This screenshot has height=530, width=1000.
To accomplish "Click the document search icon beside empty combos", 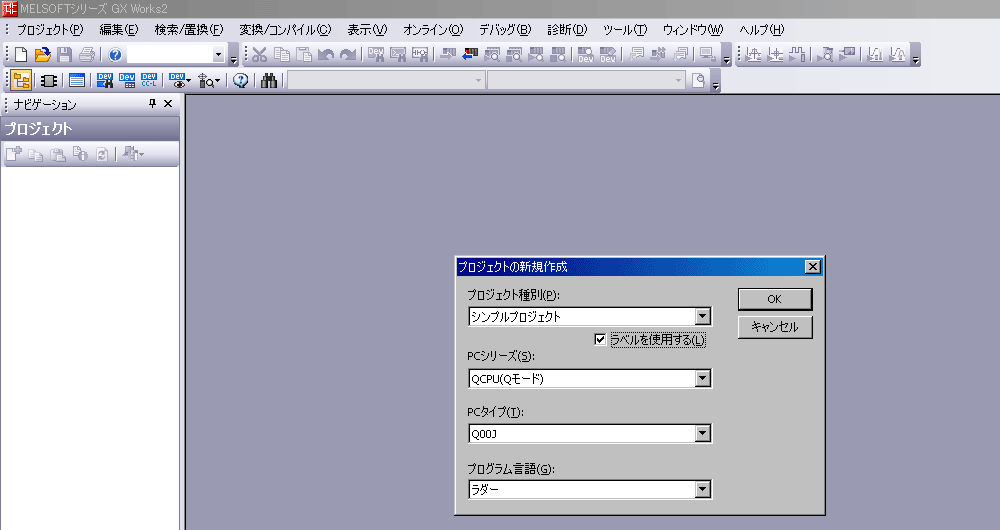I will [x=699, y=80].
